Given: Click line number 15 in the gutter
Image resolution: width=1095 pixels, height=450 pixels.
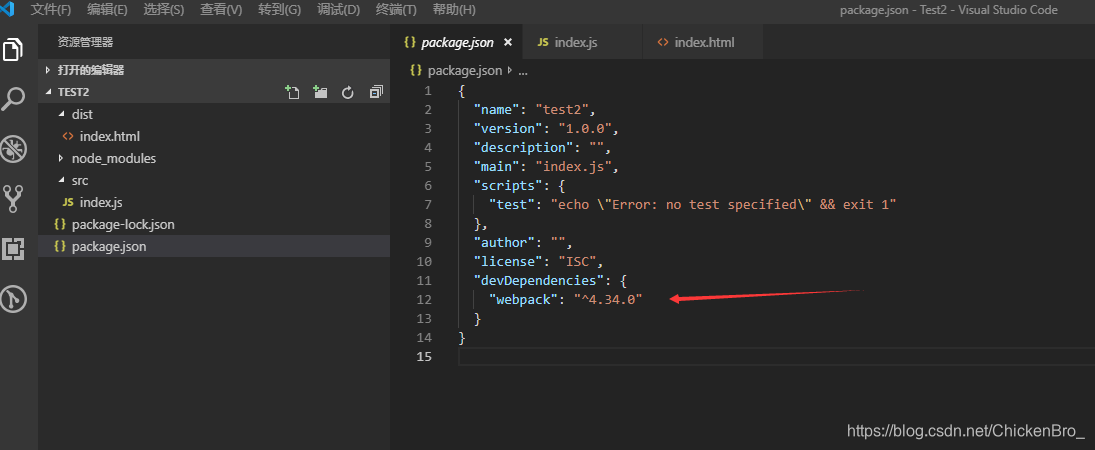Looking at the screenshot, I should click(424, 356).
